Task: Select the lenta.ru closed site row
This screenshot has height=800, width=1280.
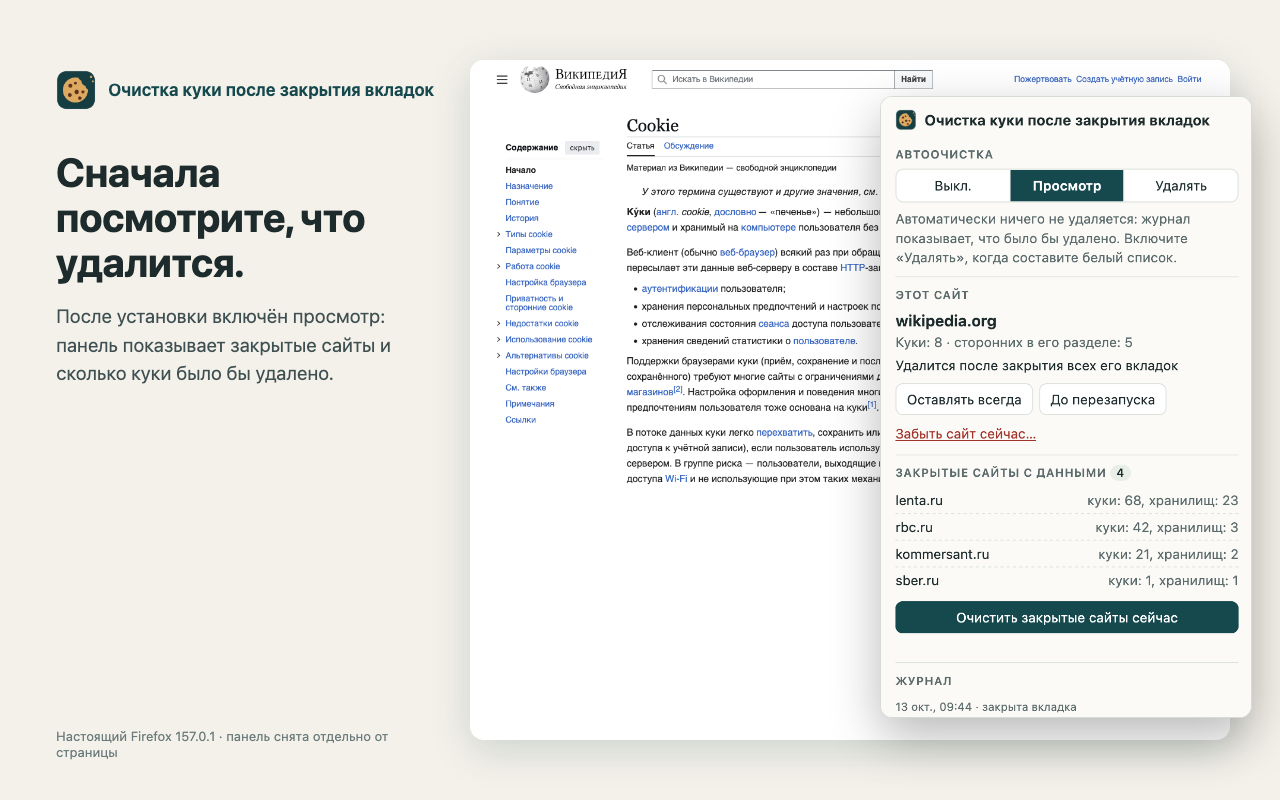Action: (x=1067, y=500)
